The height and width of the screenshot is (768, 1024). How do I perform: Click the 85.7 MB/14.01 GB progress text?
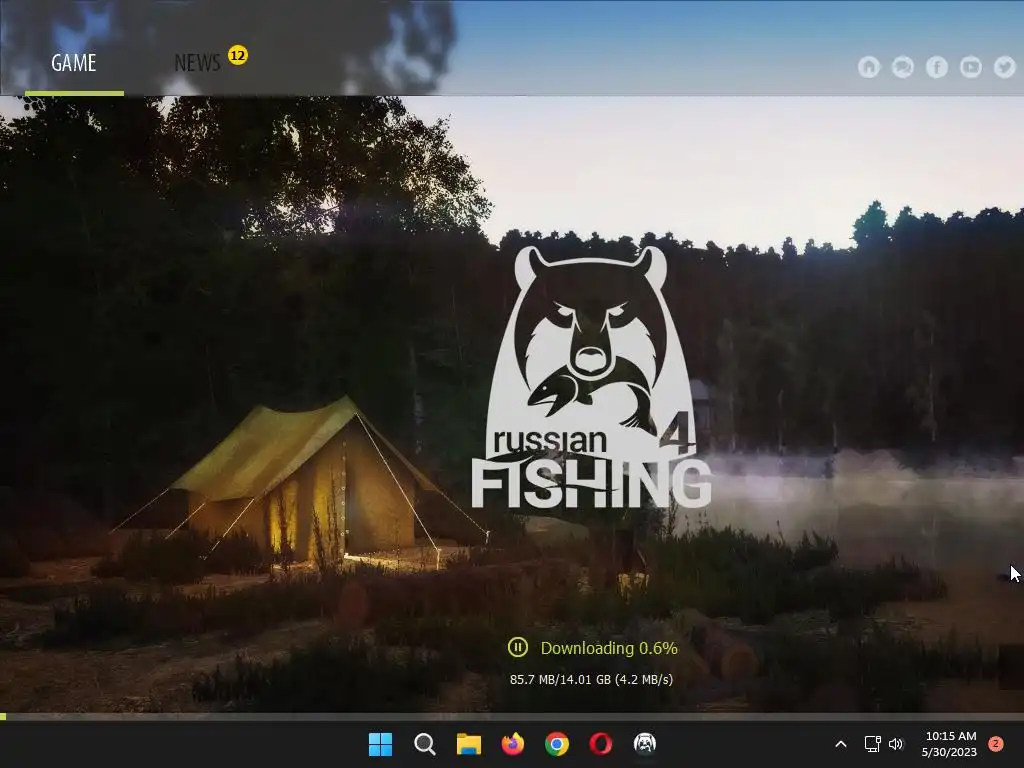591,679
